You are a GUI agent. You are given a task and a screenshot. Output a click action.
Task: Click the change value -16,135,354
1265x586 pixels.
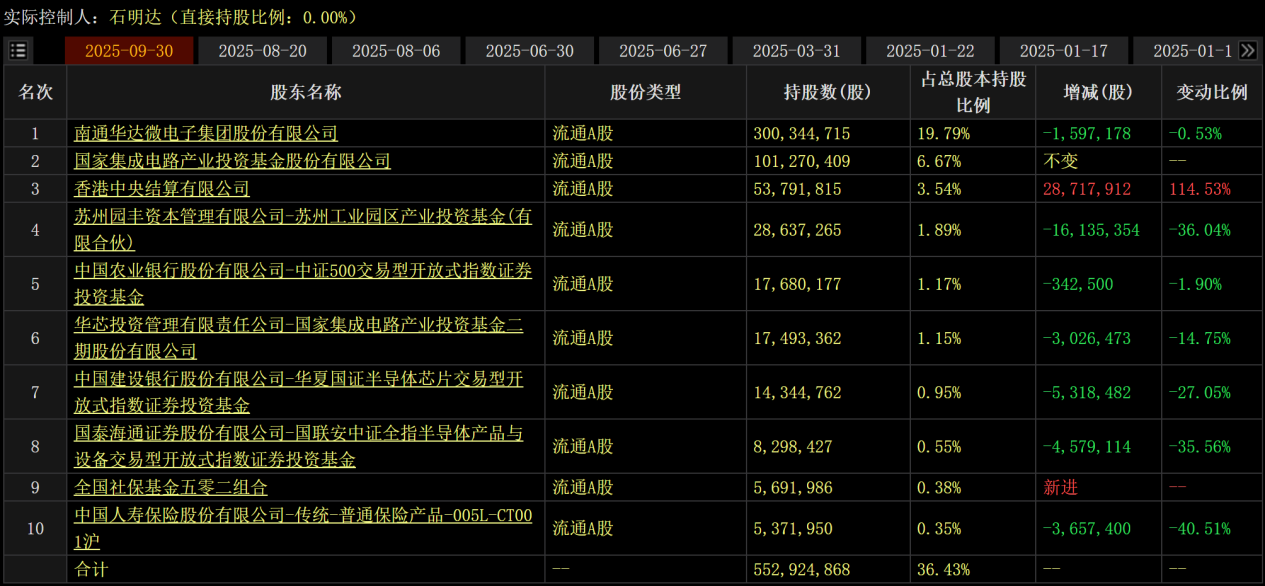pyautogui.click(x=1090, y=230)
